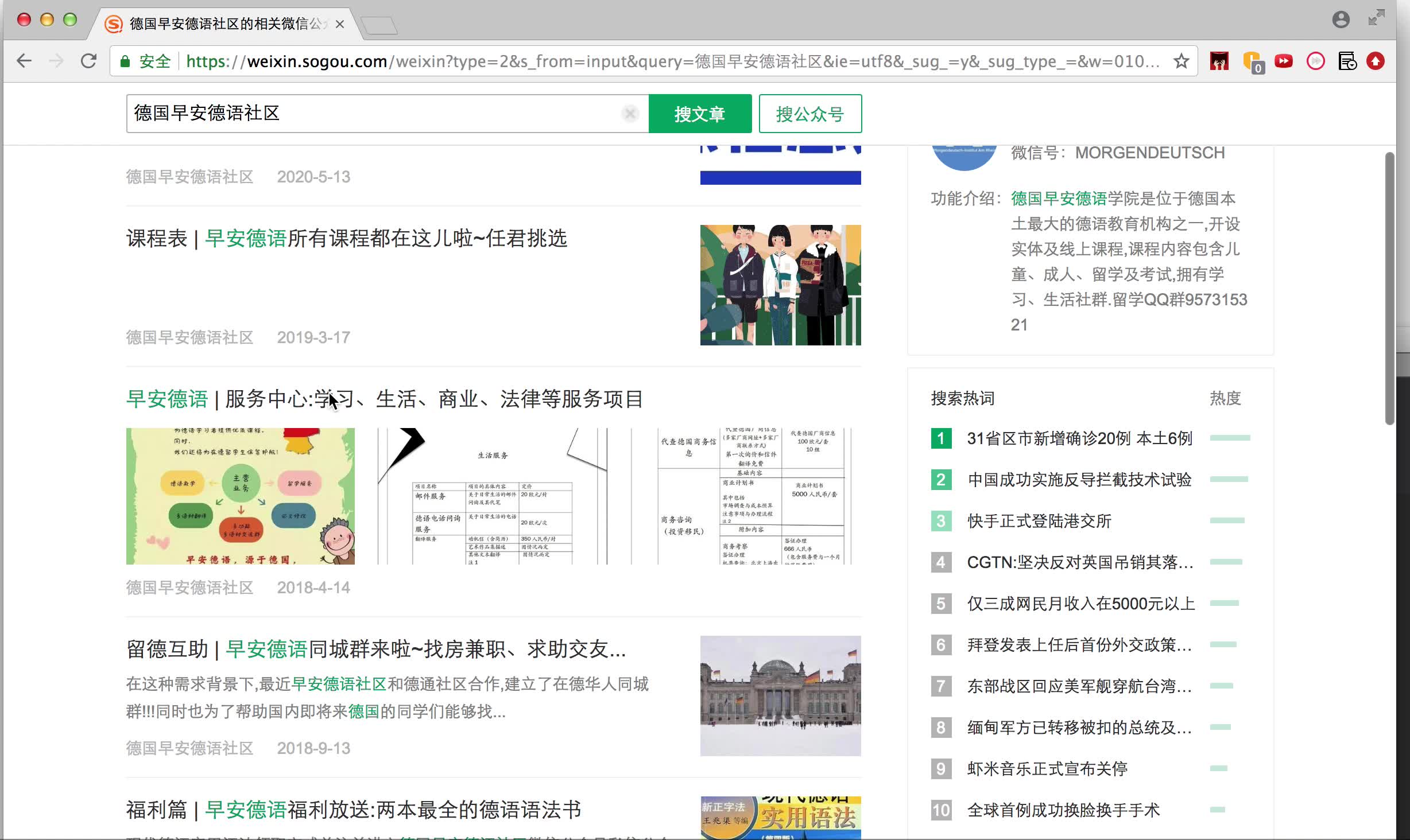Open a new browser tab

tap(380, 25)
